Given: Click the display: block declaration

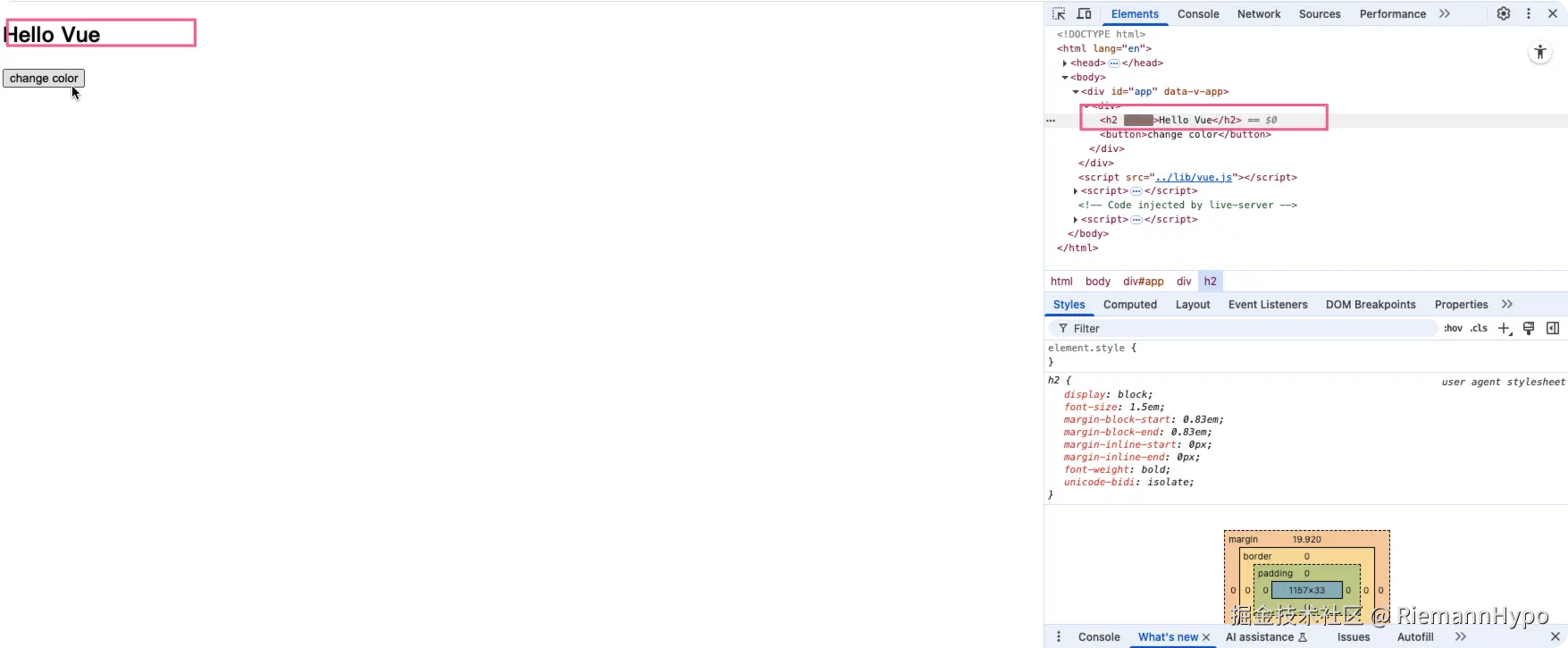Looking at the screenshot, I should click(x=1108, y=395).
